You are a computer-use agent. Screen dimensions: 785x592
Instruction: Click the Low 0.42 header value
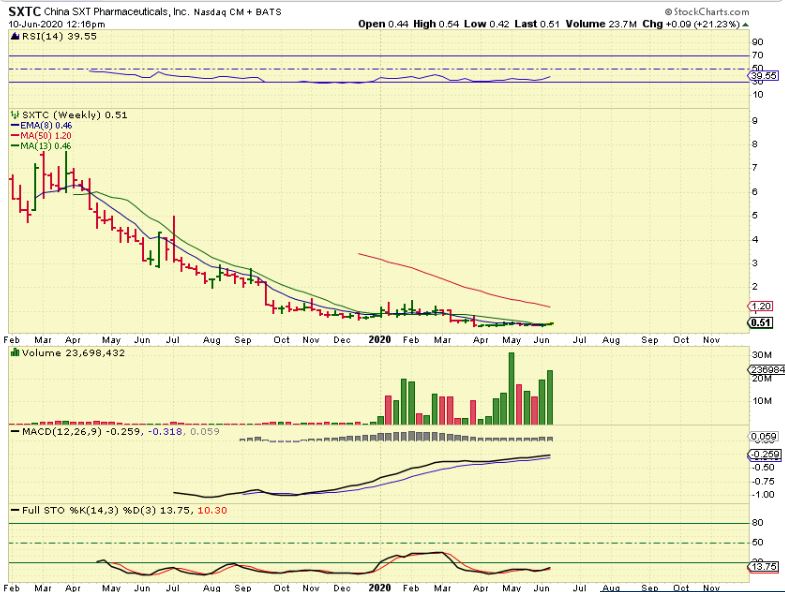pos(487,24)
